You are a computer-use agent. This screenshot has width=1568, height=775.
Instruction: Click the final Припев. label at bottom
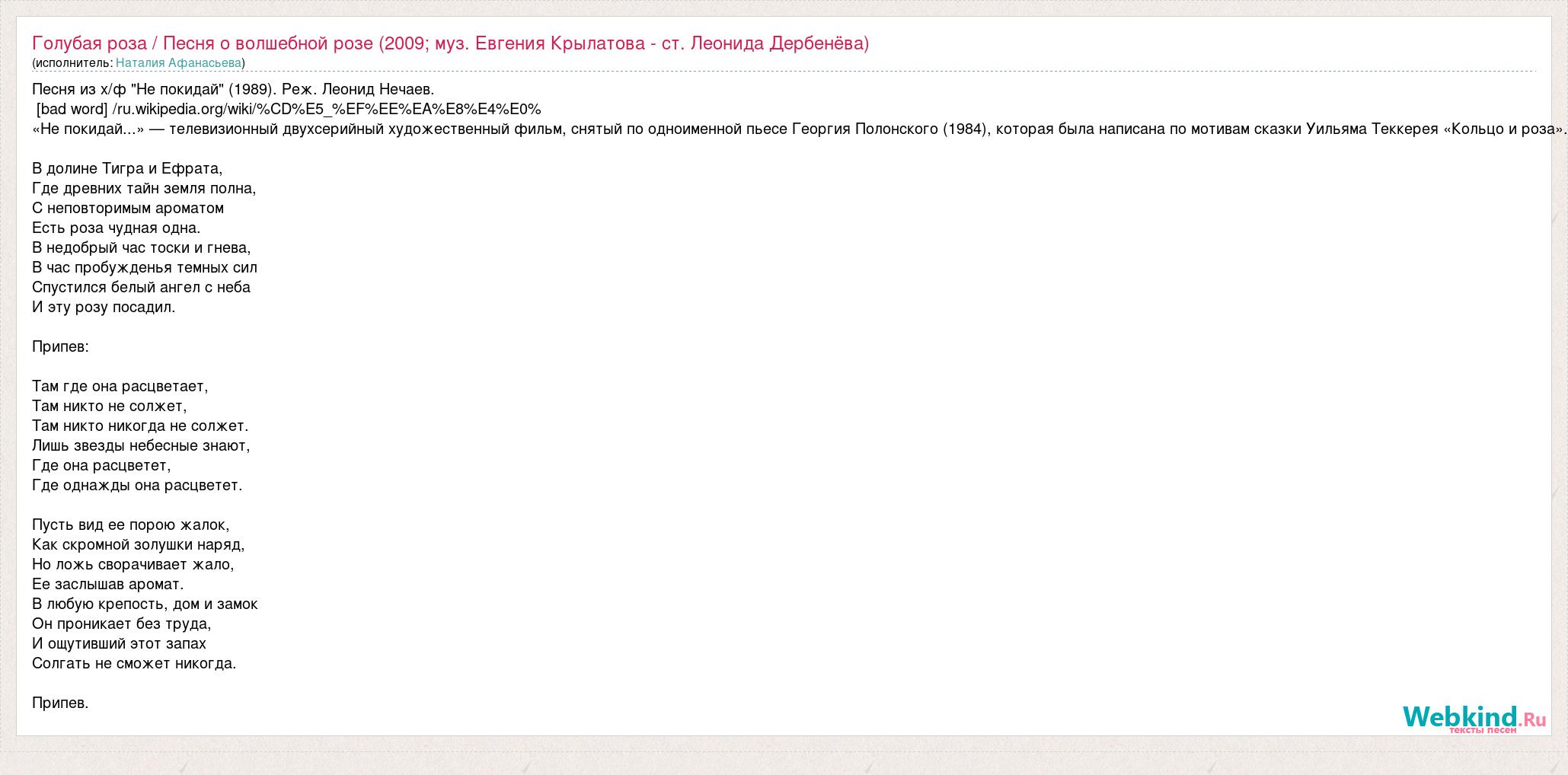(60, 703)
